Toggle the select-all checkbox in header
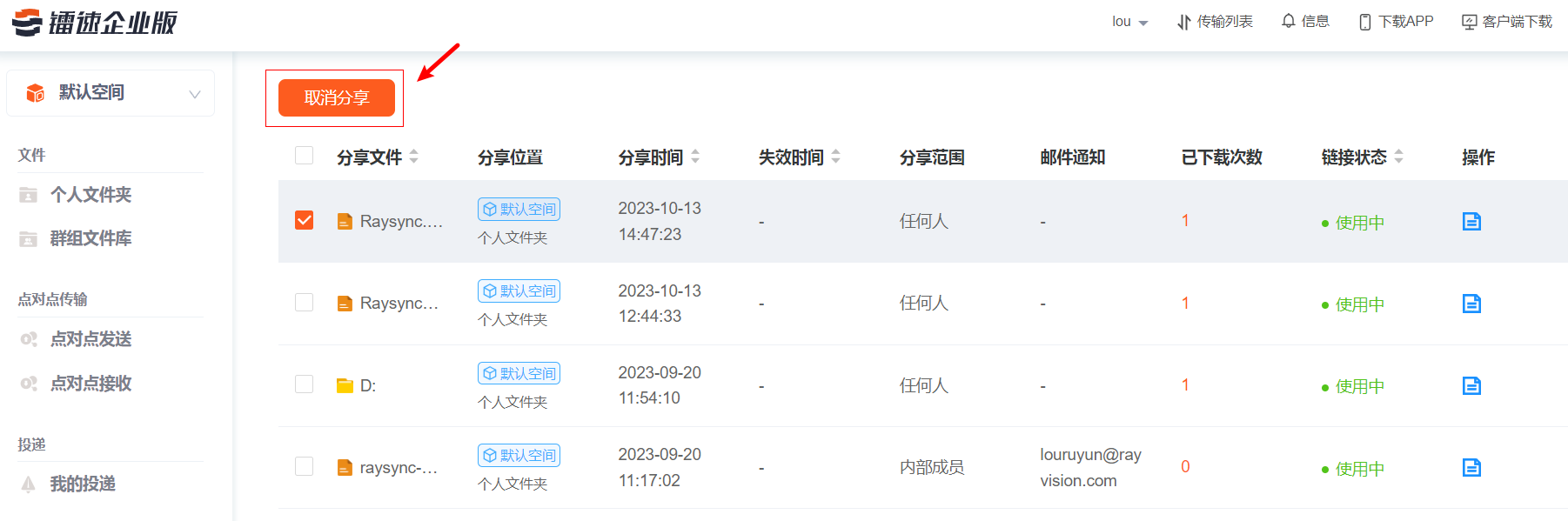Viewport: 1568px width, 521px height. [x=304, y=156]
